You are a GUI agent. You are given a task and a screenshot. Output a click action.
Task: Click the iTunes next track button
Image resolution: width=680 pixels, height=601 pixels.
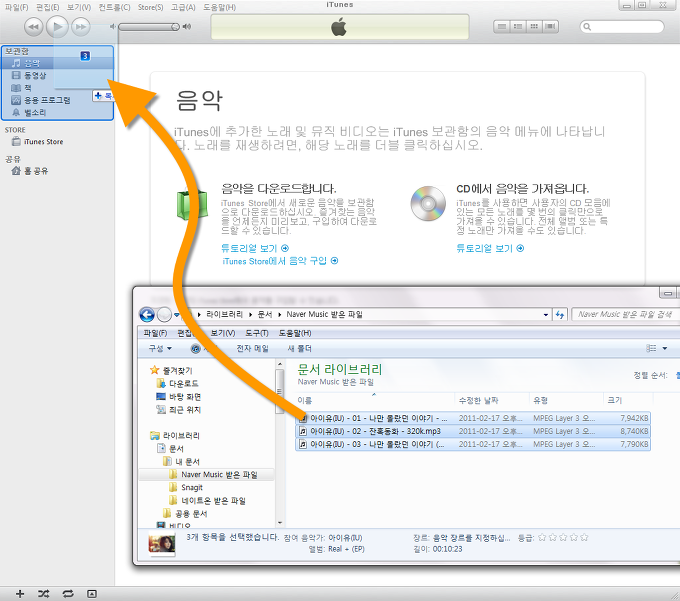pos(81,27)
